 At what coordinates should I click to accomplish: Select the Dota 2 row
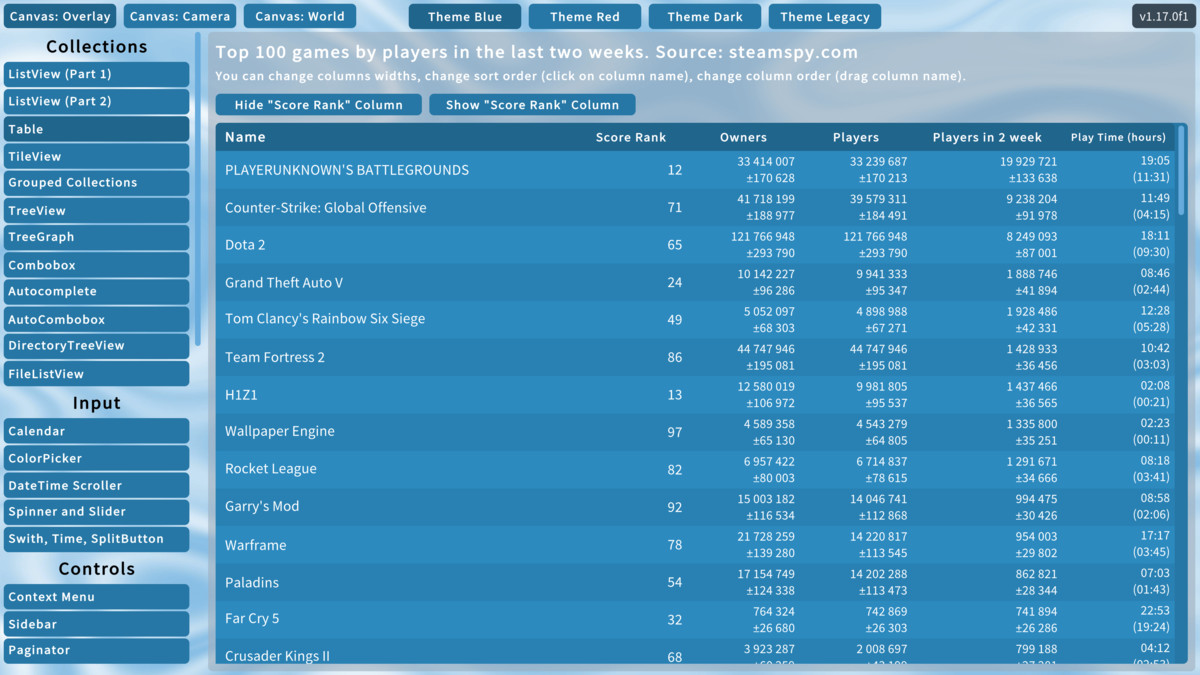(696, 245)
